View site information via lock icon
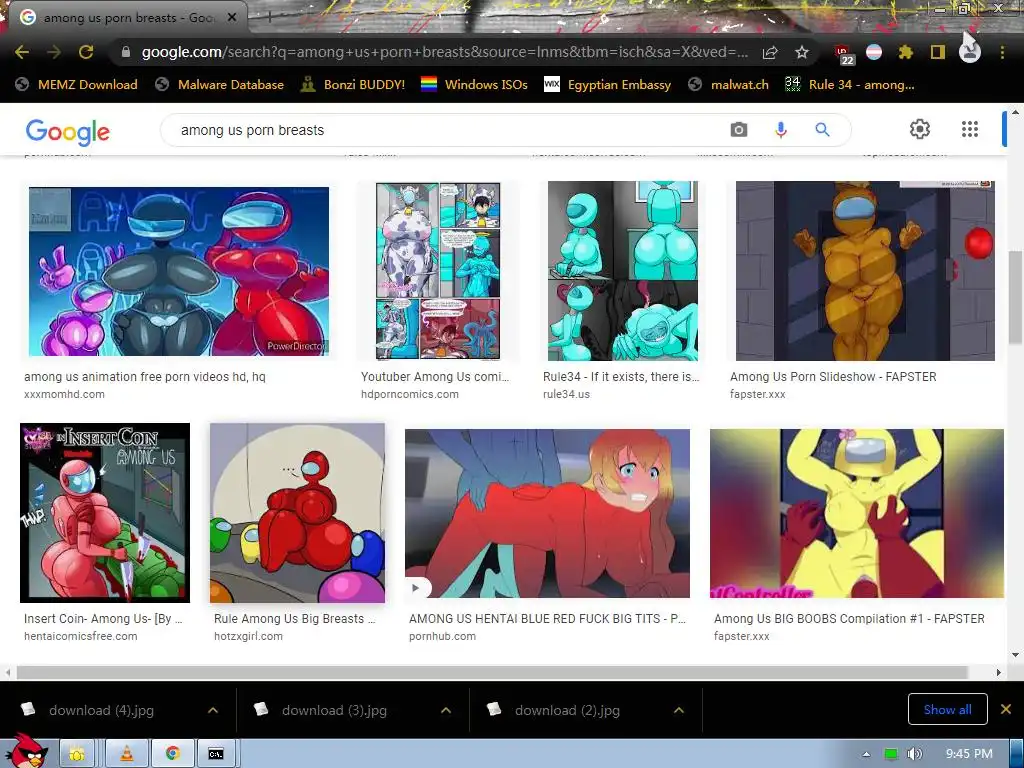Image resolution: width=1024 pixels, height=768 pixels. click(126, 52)
